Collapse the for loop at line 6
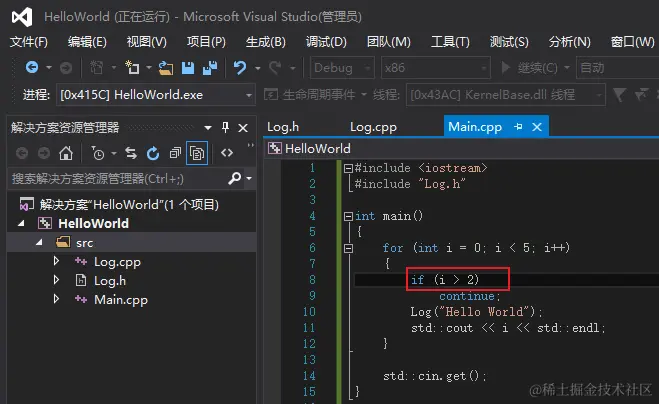Image resolution: width=659 pixels, height=404 pixels. [348, 248]
